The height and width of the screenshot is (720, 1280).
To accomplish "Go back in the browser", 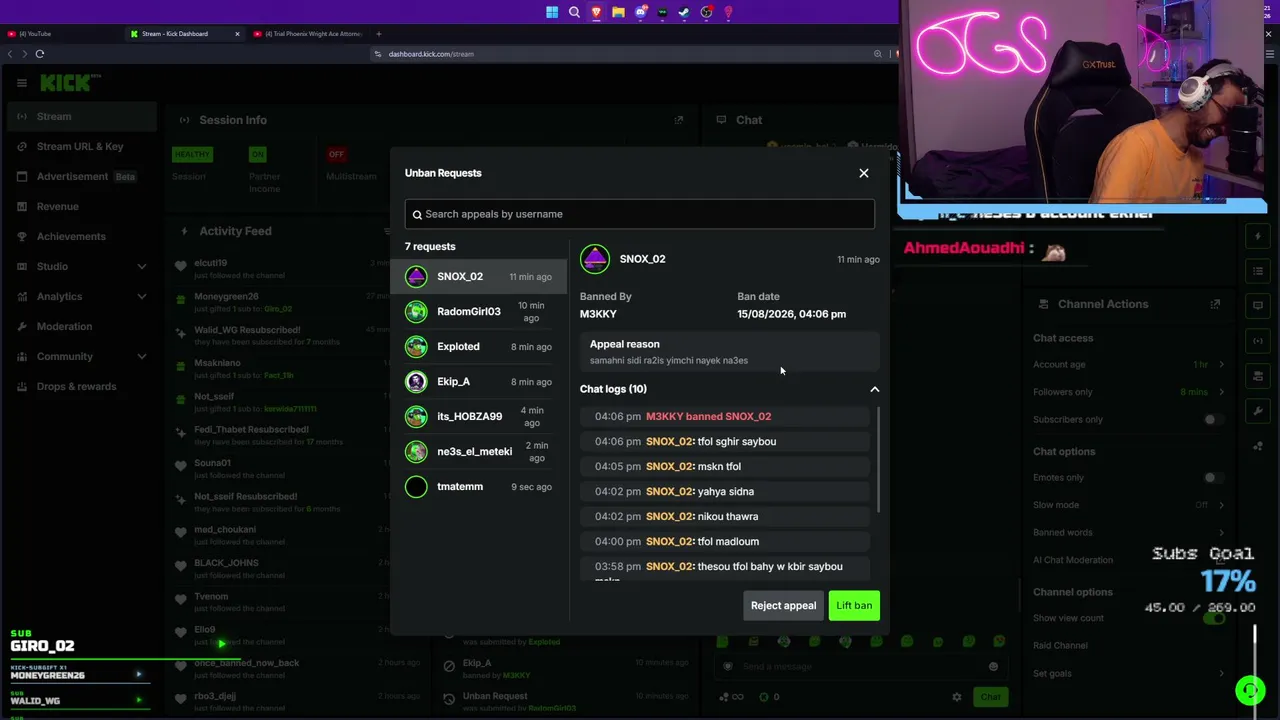I will 10,54.
